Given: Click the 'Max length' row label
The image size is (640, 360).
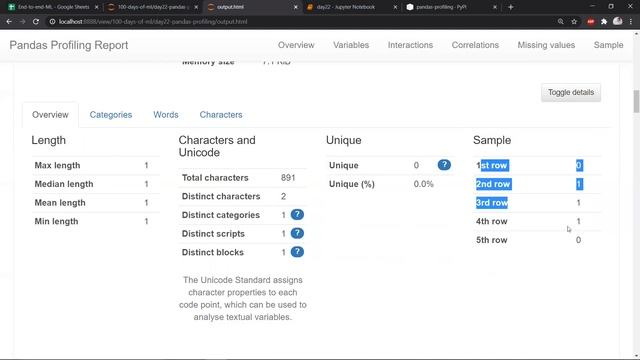Looking at the screenshot, I should (x=57, y=165).
